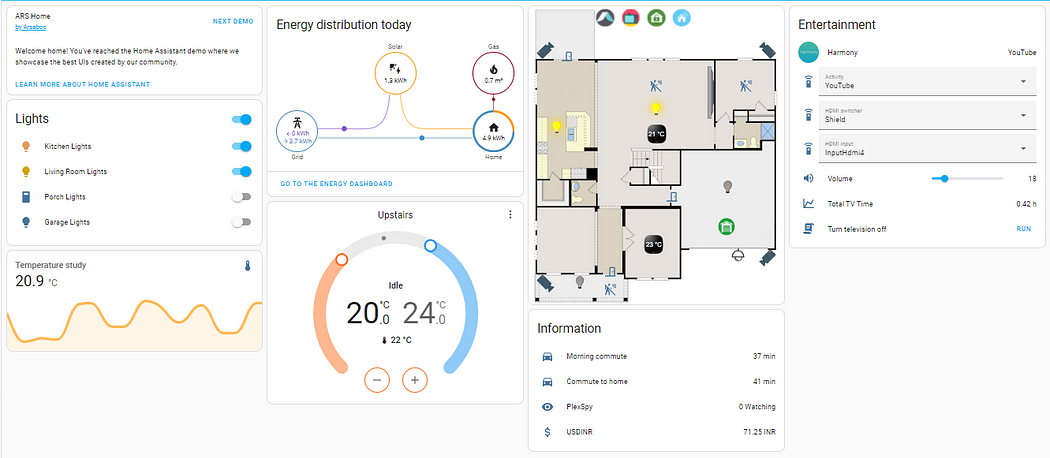Click RUN for Turn television off
This screenshot has height=458, width=1050.
[1024, 228]
